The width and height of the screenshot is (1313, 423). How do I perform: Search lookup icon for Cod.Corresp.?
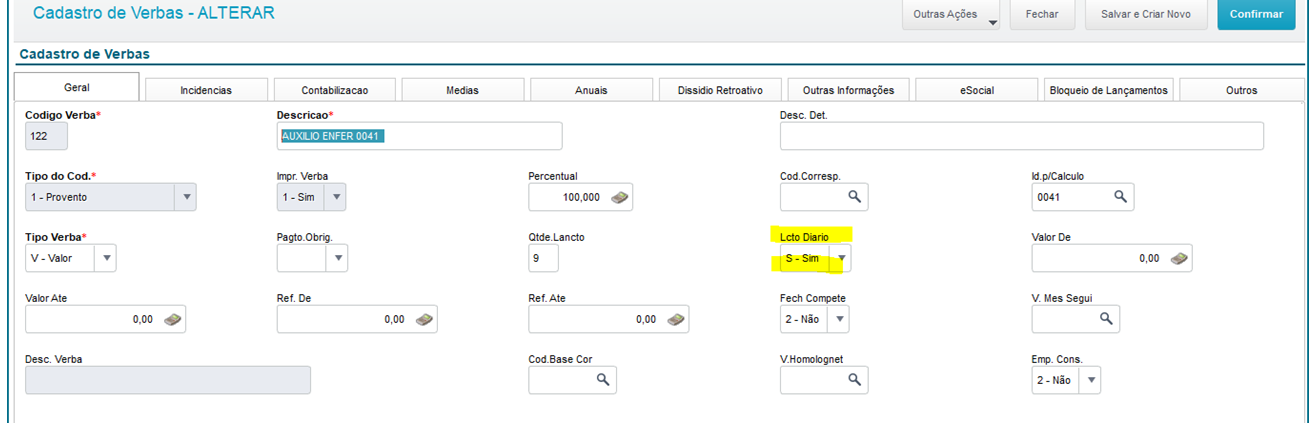click(x=855, y=197)
